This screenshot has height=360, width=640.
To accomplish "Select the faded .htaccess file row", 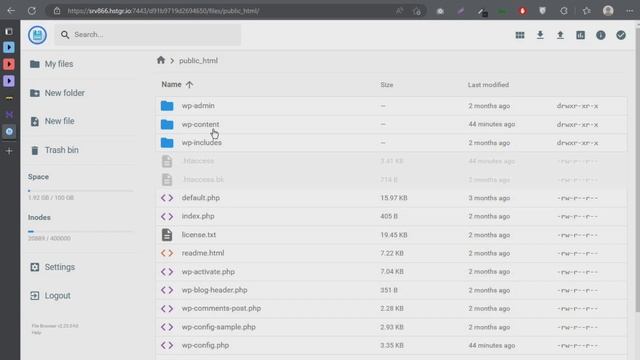I will tap(391, 161).
